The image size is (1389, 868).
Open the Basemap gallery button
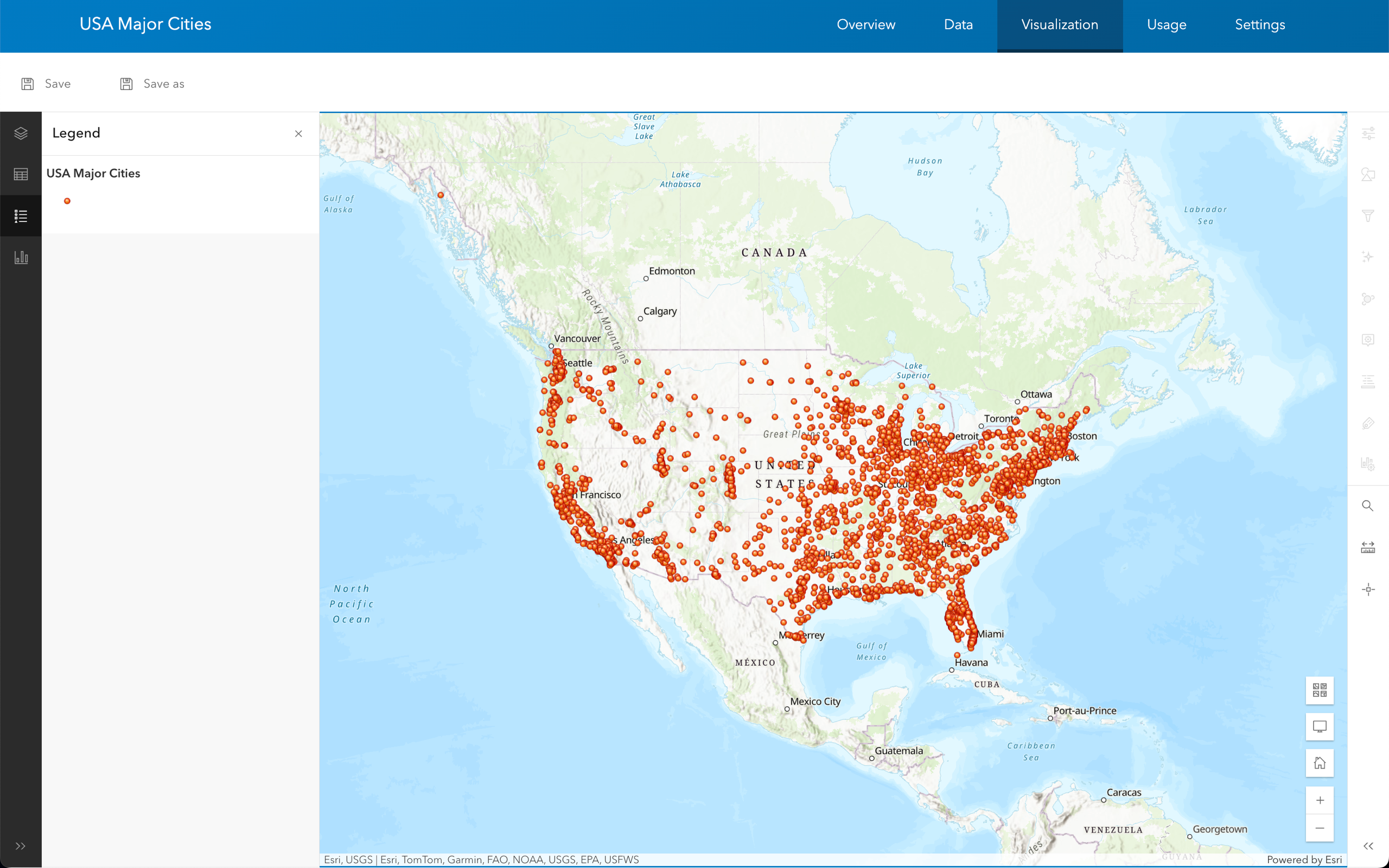[x=1320, y=690]
